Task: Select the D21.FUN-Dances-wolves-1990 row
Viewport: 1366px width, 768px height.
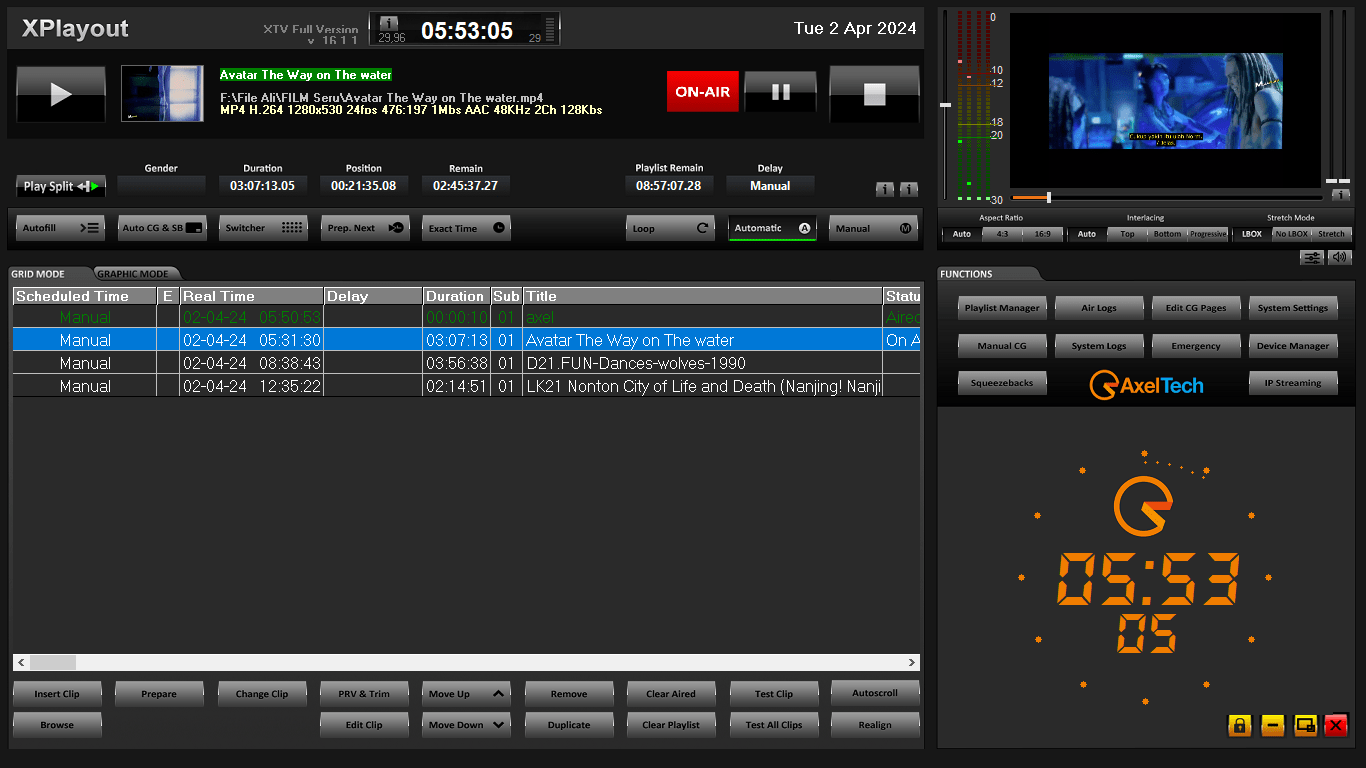Action: (466, 363)
